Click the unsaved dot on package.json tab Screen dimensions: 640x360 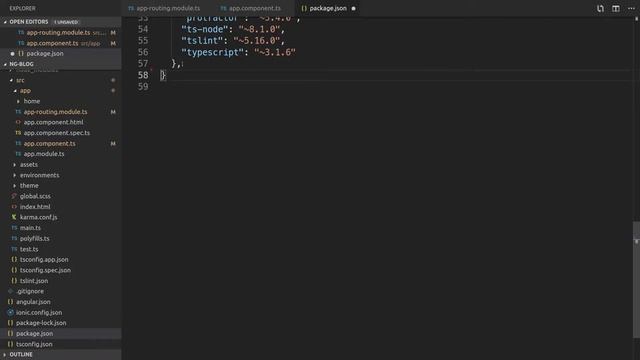tap(353, 8)
